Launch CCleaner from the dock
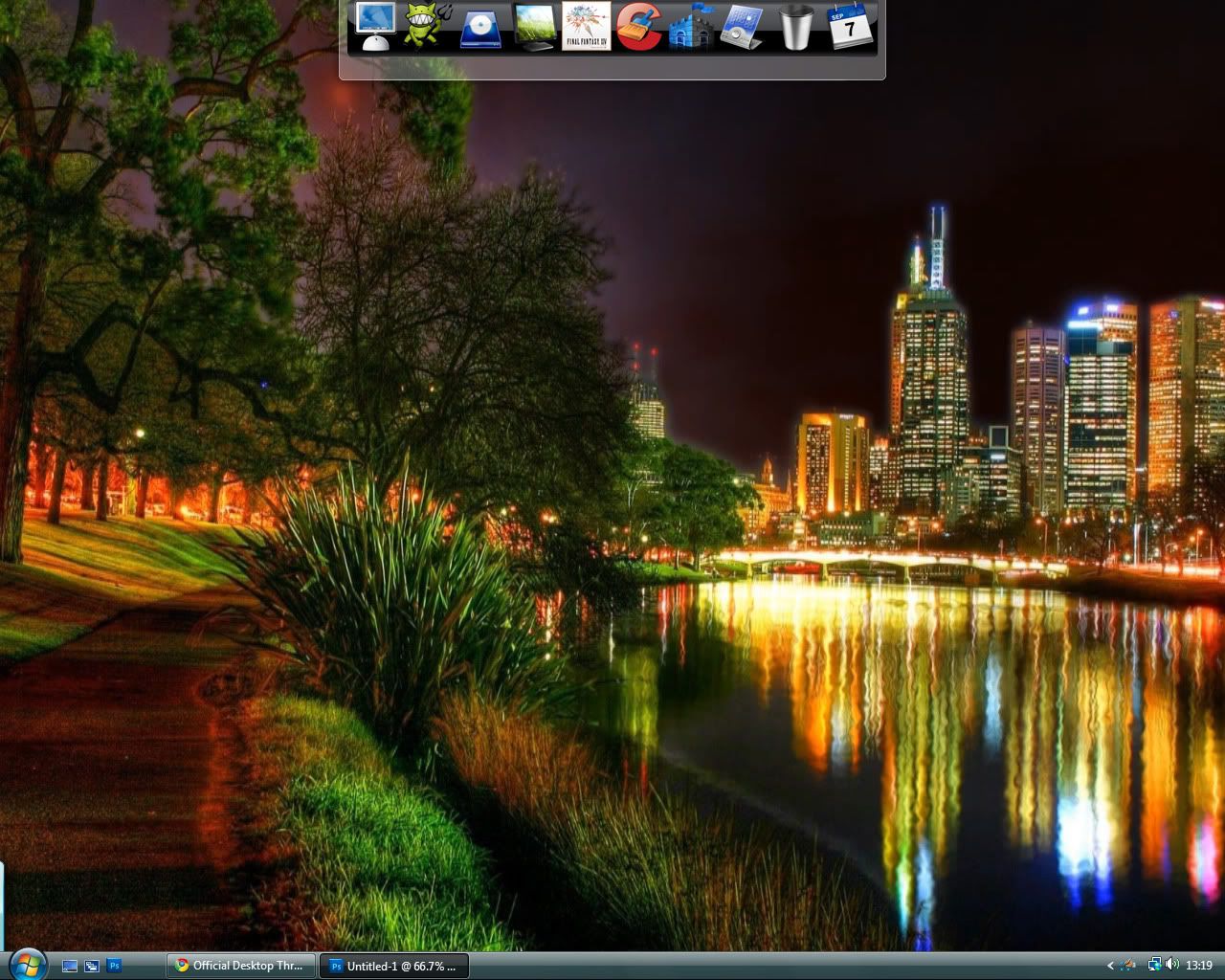Viewport: 1225px width, 980px height. coord(639,26)
